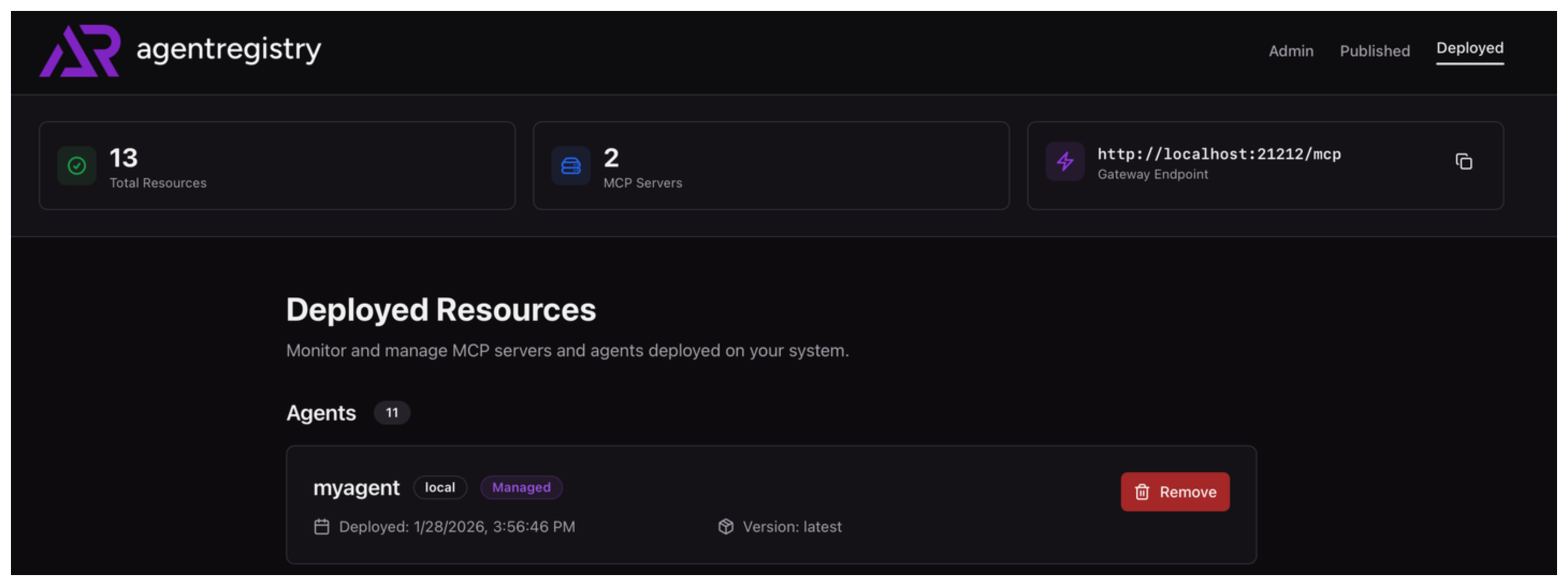Remove the myagent deployment
The height and width of the screenshot is (586, 1568).
click(x=1175, y=492)
